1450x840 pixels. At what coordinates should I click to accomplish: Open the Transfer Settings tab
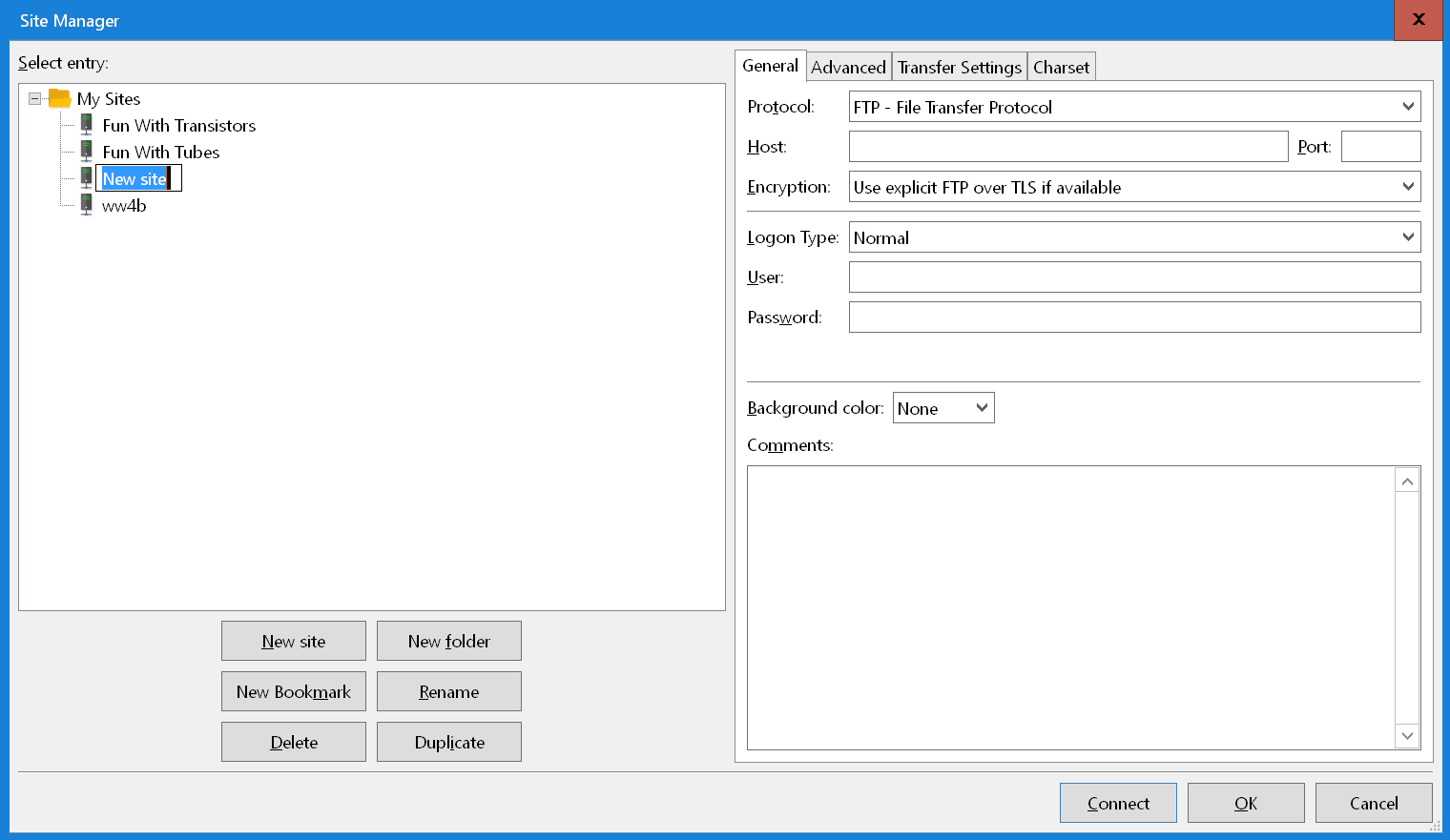[x=959, y=67]
